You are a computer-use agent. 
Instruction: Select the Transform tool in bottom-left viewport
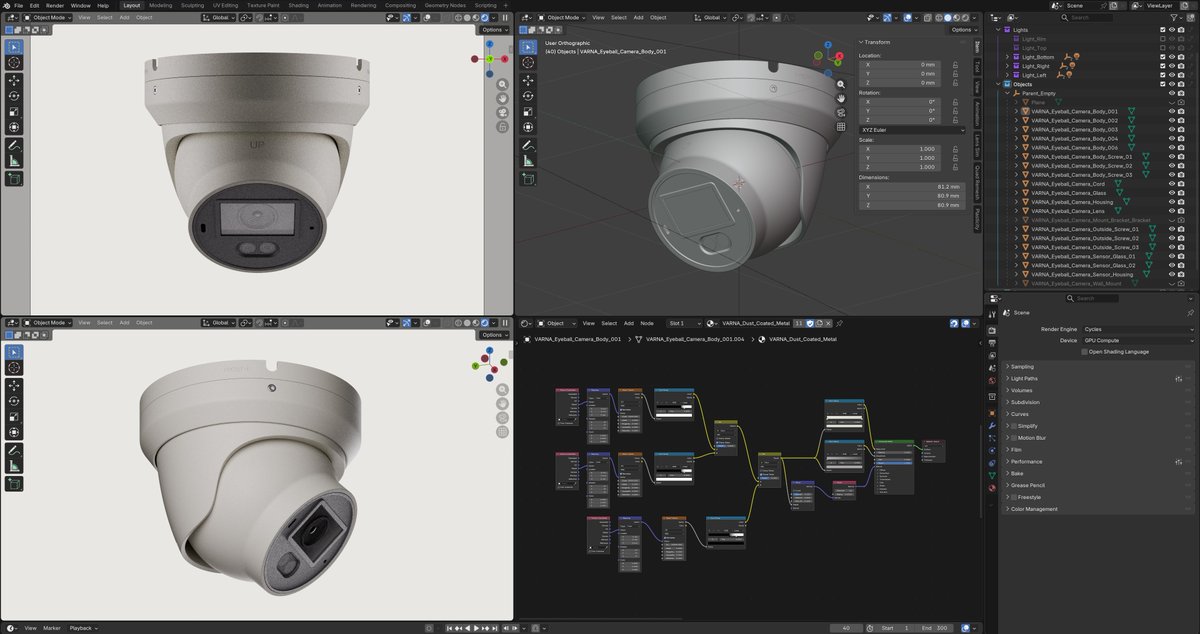(x=14, y=433)
